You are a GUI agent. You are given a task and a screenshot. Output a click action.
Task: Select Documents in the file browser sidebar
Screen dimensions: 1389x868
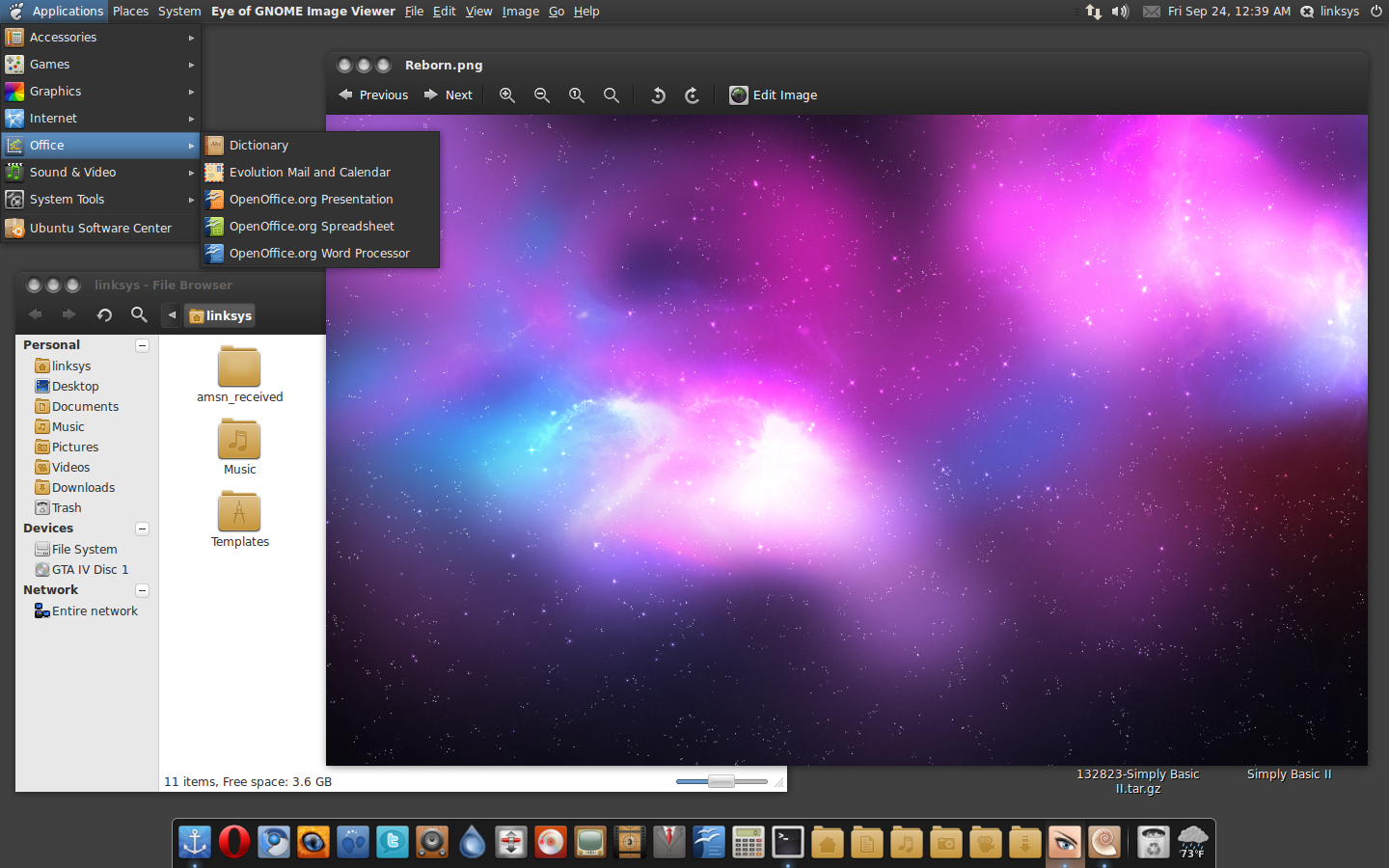(x=77, y=406)
